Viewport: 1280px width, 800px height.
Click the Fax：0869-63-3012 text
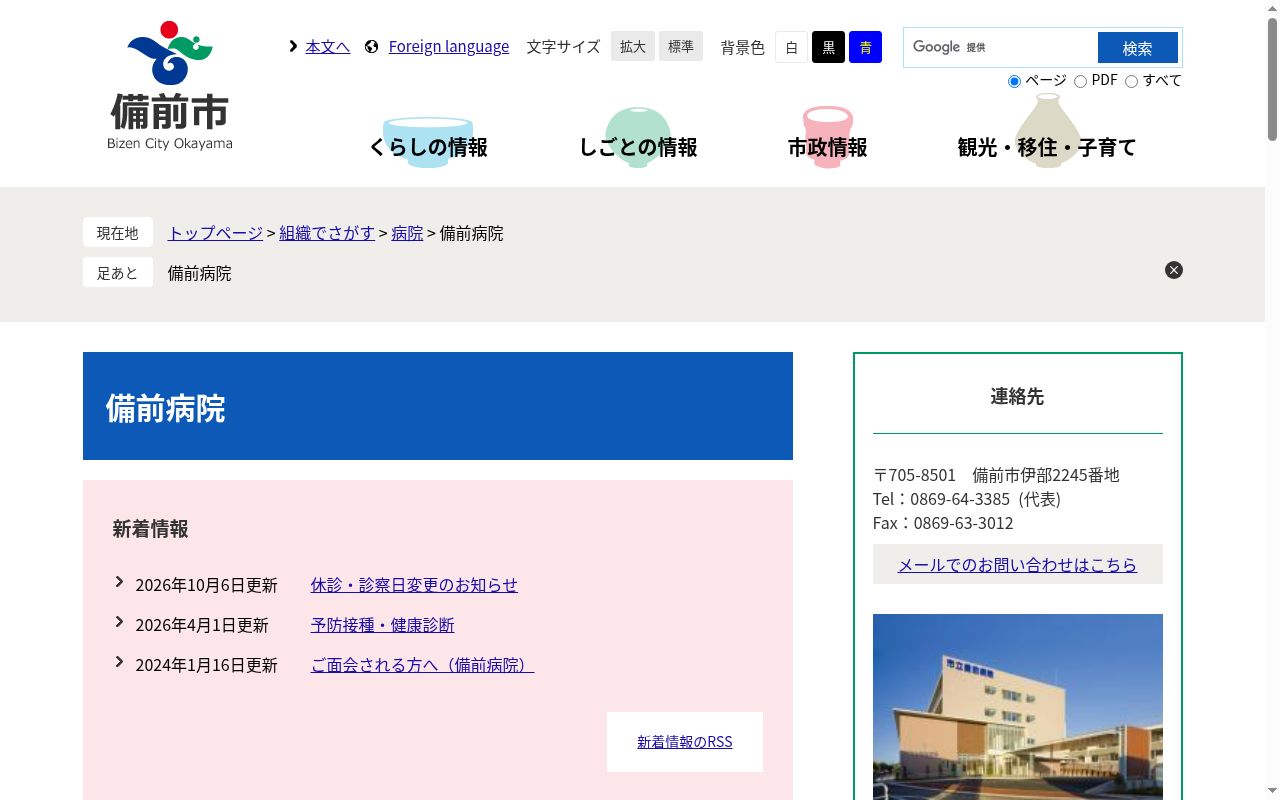click(x=943, y=523)
